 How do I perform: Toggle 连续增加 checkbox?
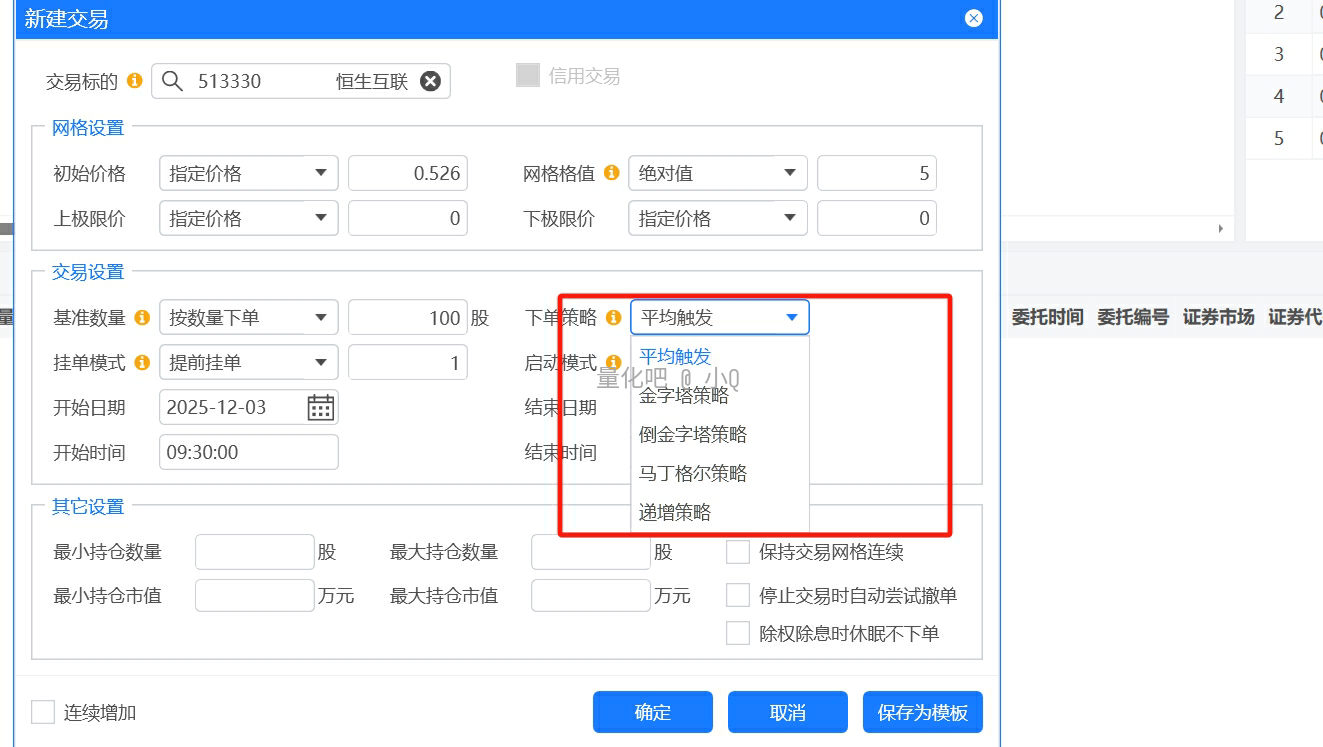(43, 712)
